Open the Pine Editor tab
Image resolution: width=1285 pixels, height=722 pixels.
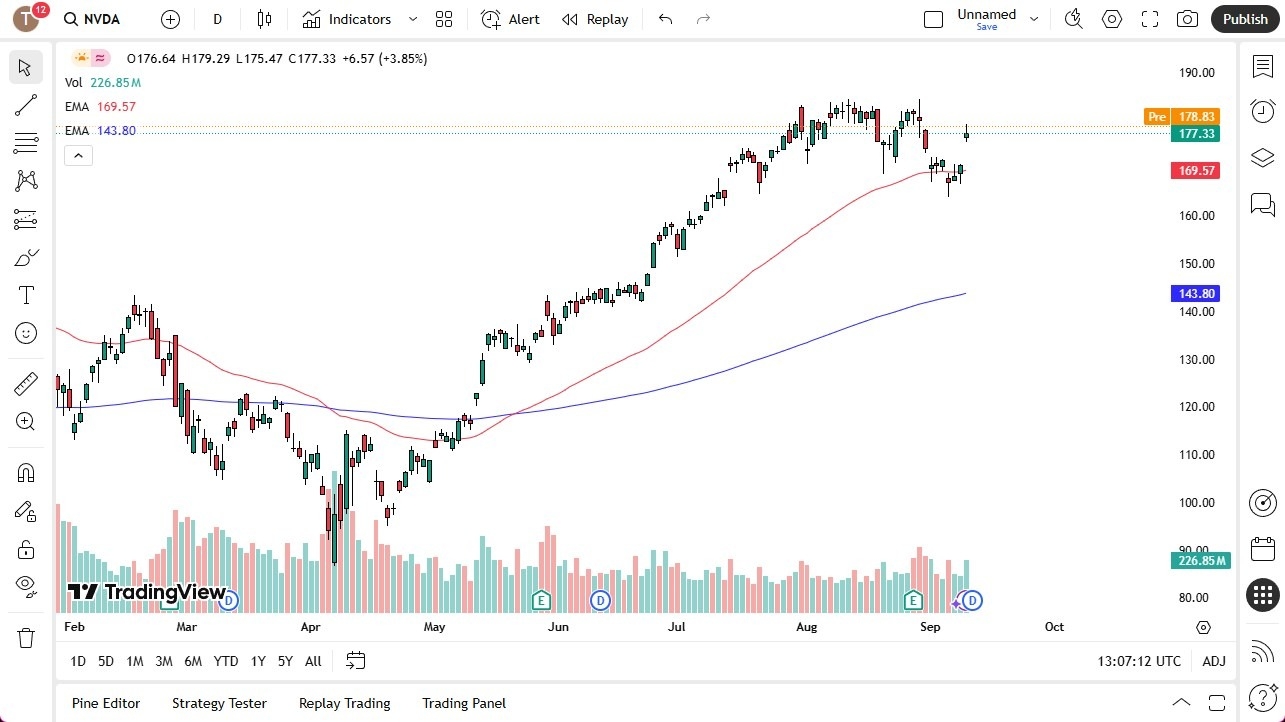pyautogui.click(x=105, y=703)
